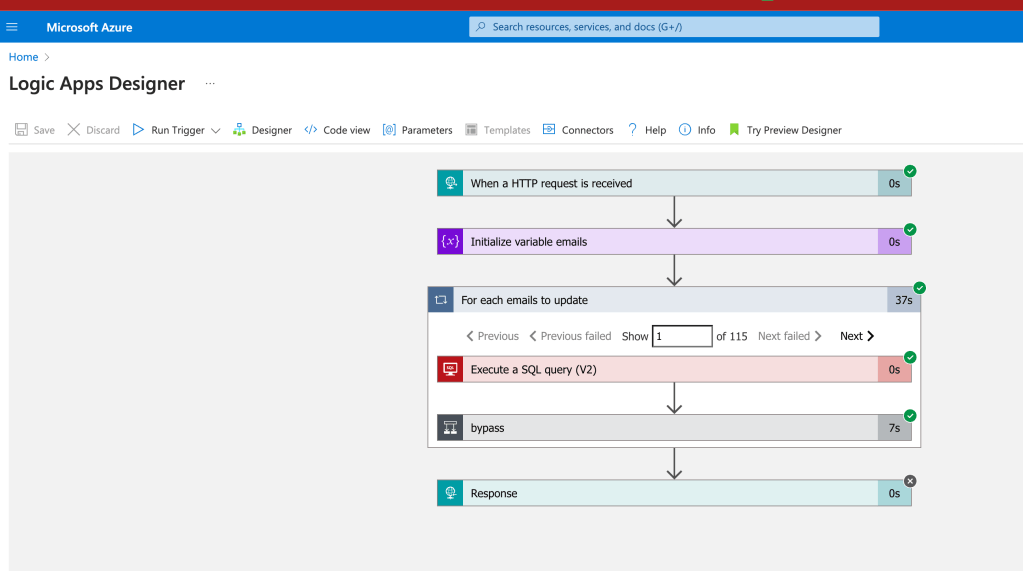Image resolution: width=1023 pixels, height=571 pixels.
Task: Click the success checkmark on Initialize variable
Action: pyautogui.click(x=910, y=230)
